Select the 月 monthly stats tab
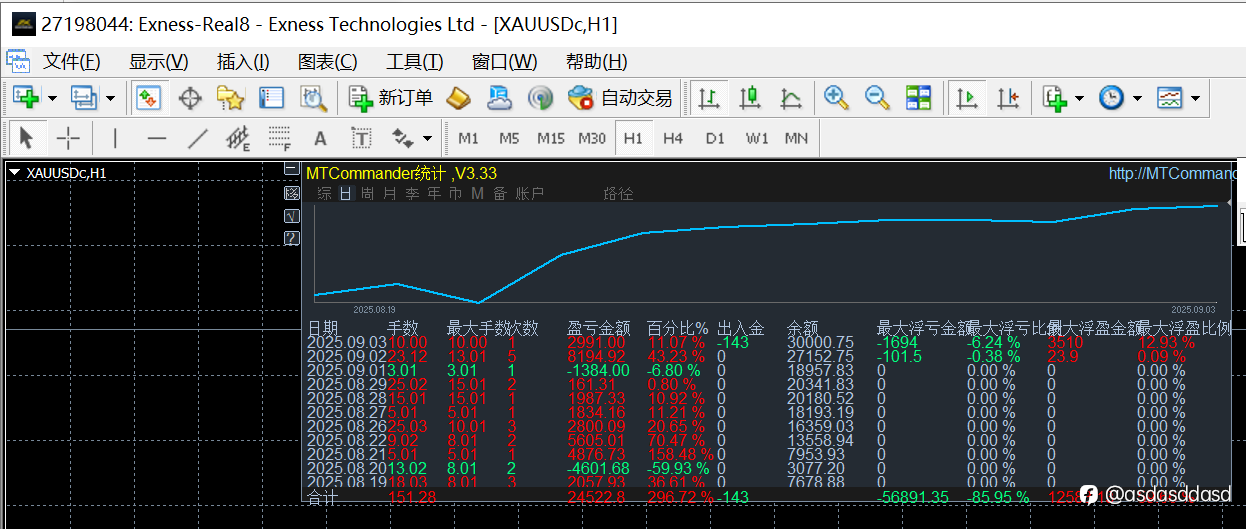The width and height of the screenshot is (1246, 529). pos(389,193)
